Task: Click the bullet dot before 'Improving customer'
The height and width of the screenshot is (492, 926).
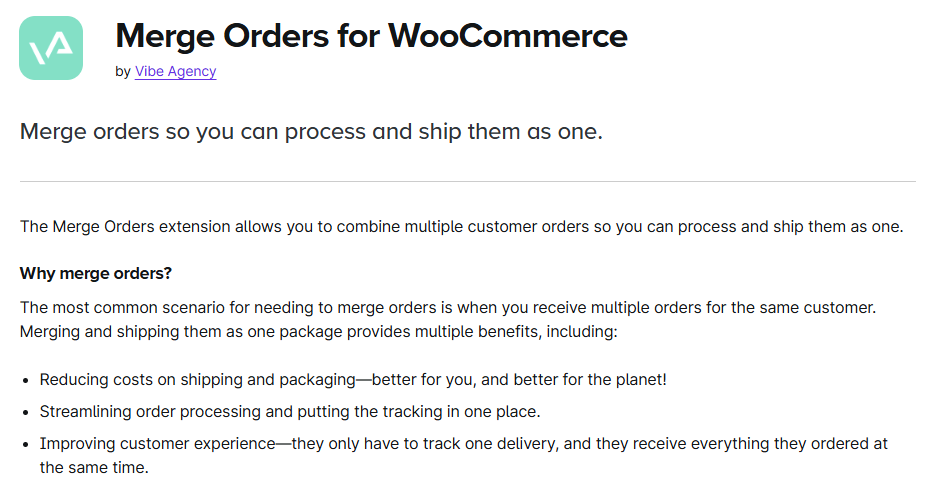Action: pyautogui.click(x=25, y=445)
